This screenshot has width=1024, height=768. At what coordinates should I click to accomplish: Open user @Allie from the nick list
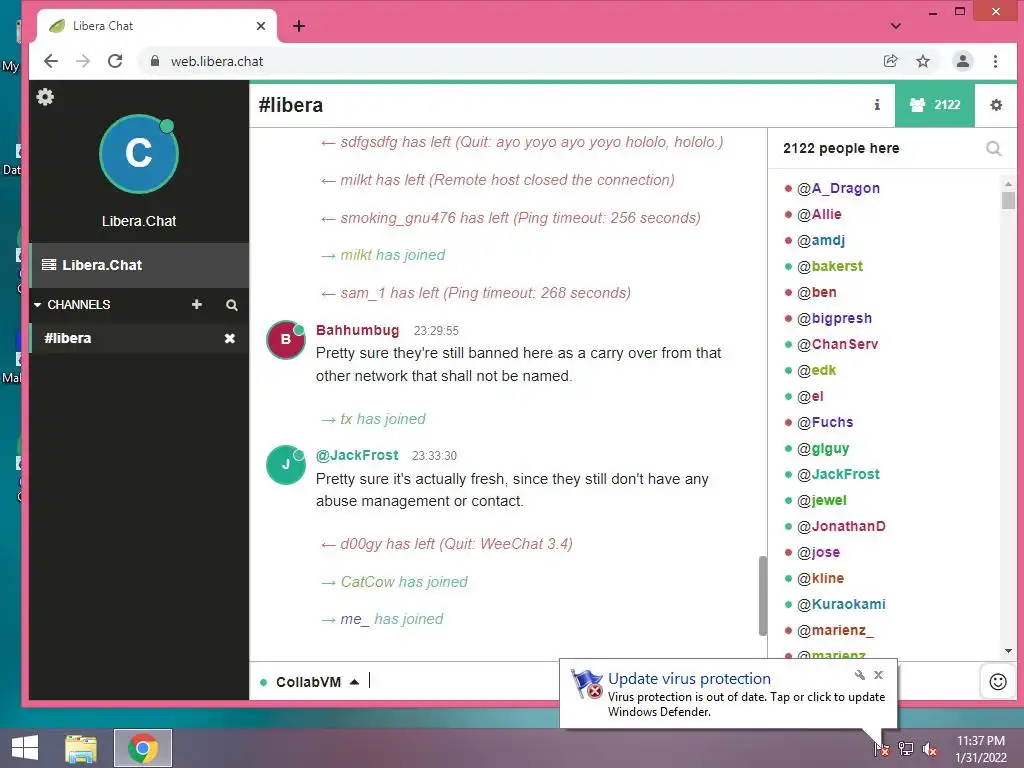[819, 214]
